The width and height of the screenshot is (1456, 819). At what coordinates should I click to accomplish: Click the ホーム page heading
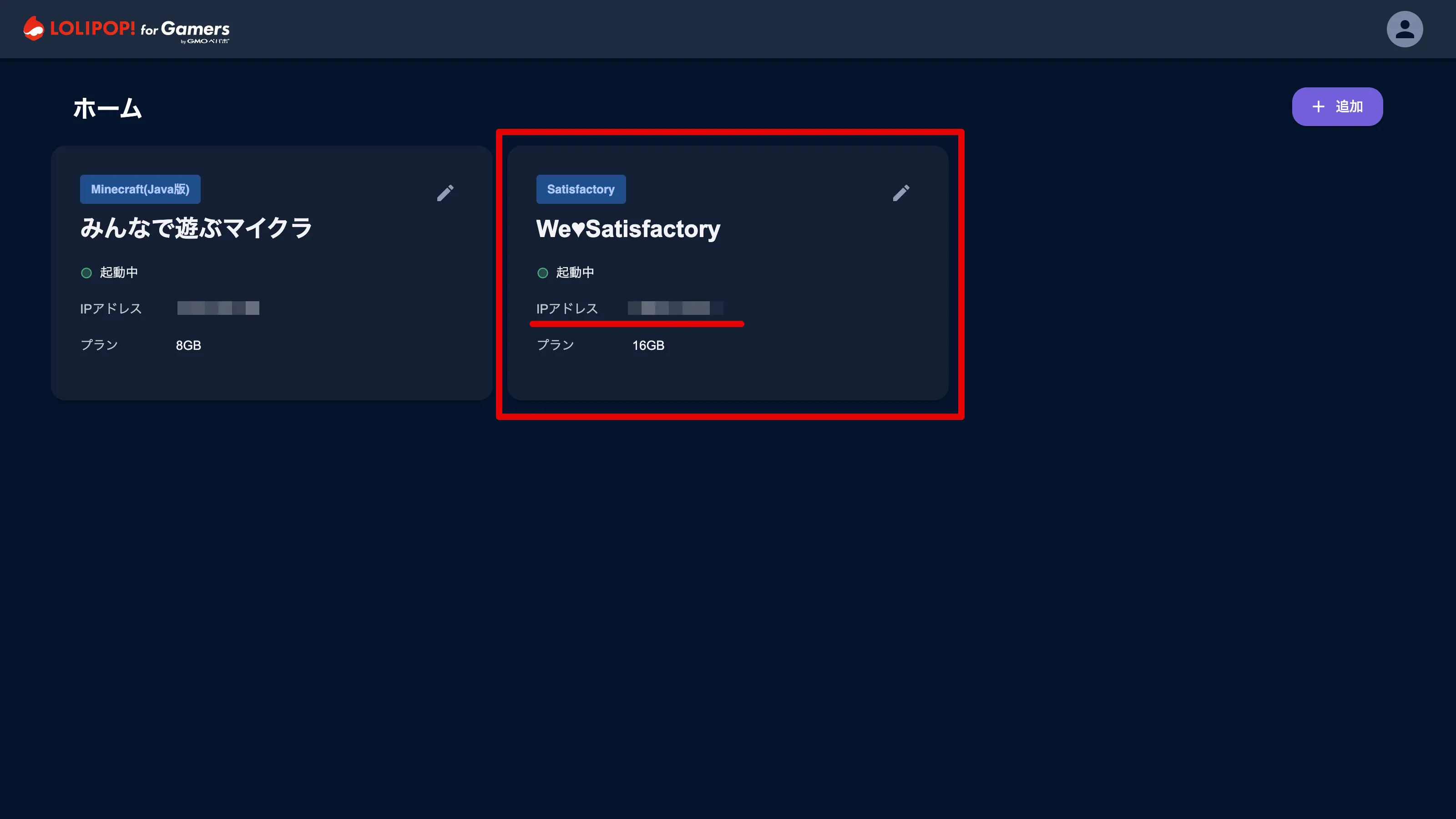[x=107, y=108]
